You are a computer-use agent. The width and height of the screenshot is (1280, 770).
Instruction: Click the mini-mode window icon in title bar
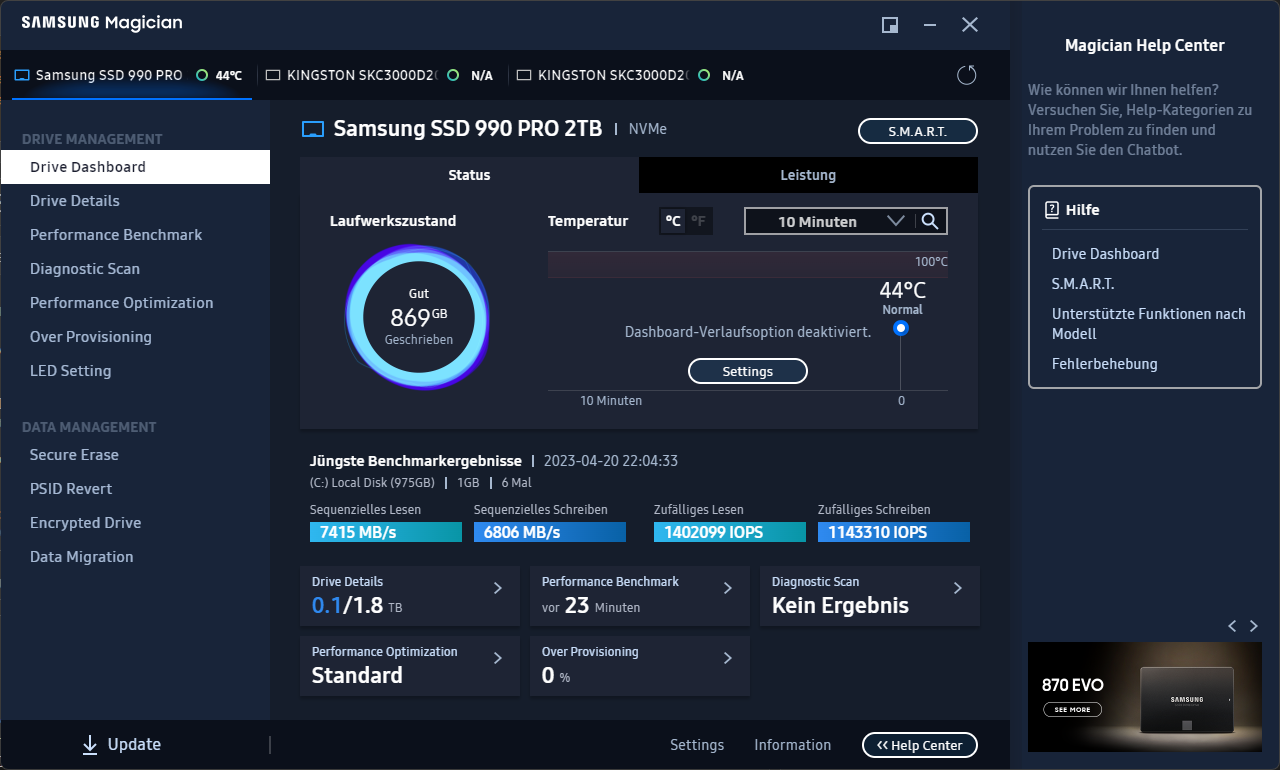point(890,25)
